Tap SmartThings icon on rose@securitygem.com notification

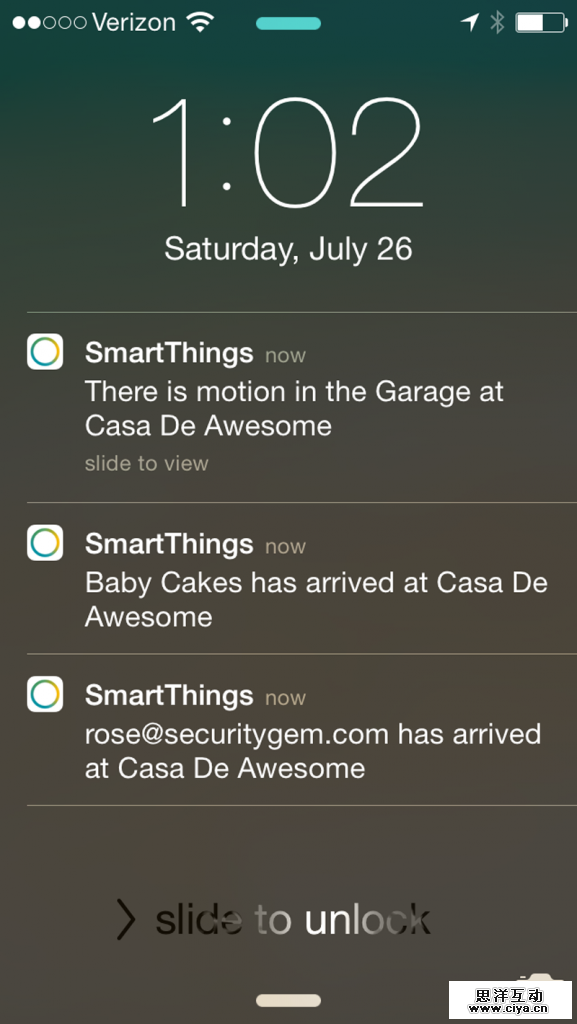point(45,694)
